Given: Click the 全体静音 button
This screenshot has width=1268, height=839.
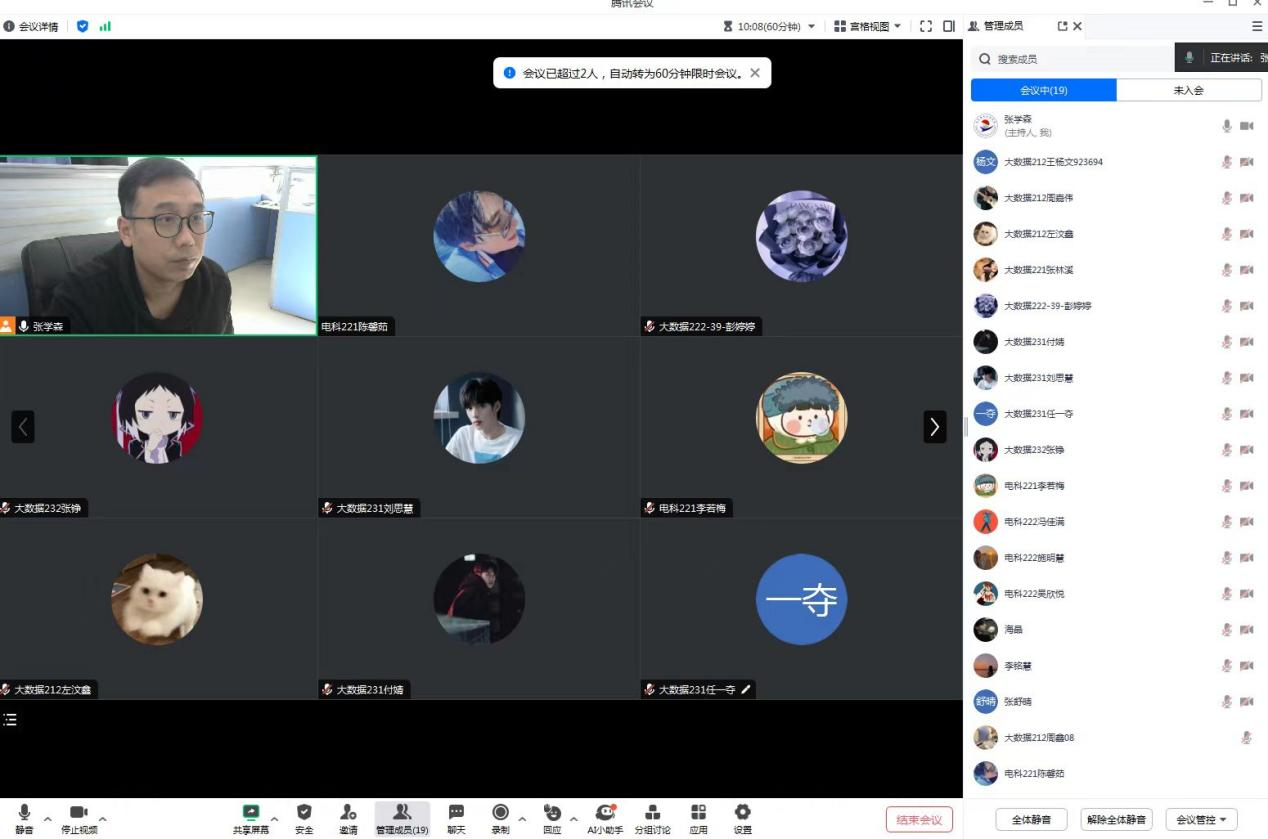Looking at the screenshot, I should (x=1030, y=820).
